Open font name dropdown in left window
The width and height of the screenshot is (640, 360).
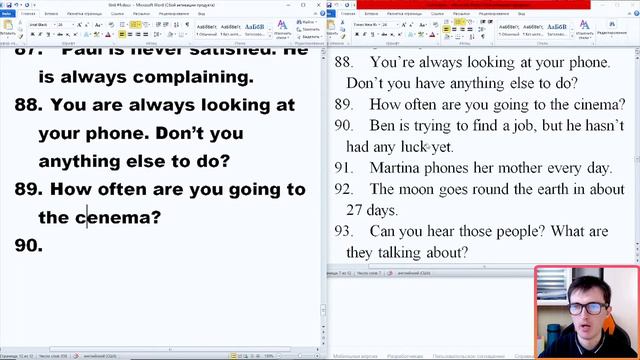tap(55, 24)
